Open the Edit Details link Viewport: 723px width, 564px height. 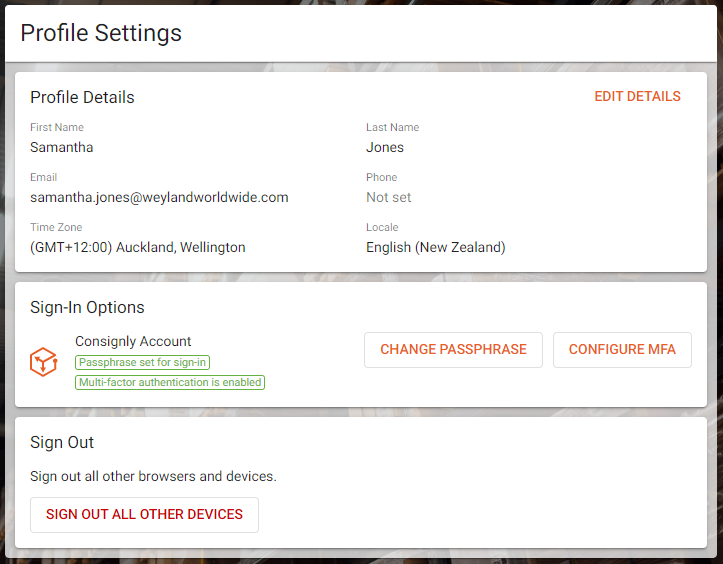(637, 96)
